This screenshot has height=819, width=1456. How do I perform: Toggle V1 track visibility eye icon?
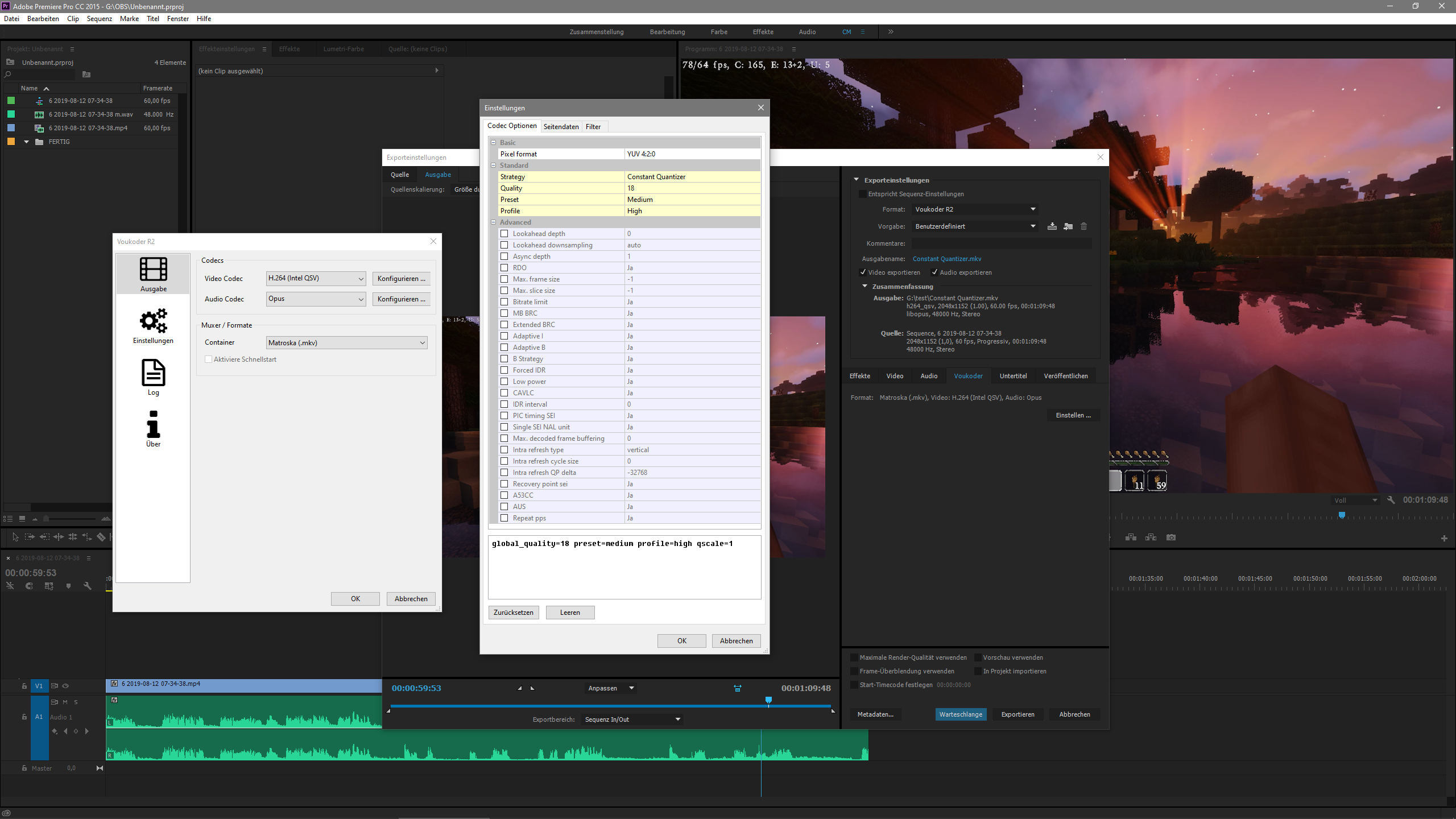[65, 686]
